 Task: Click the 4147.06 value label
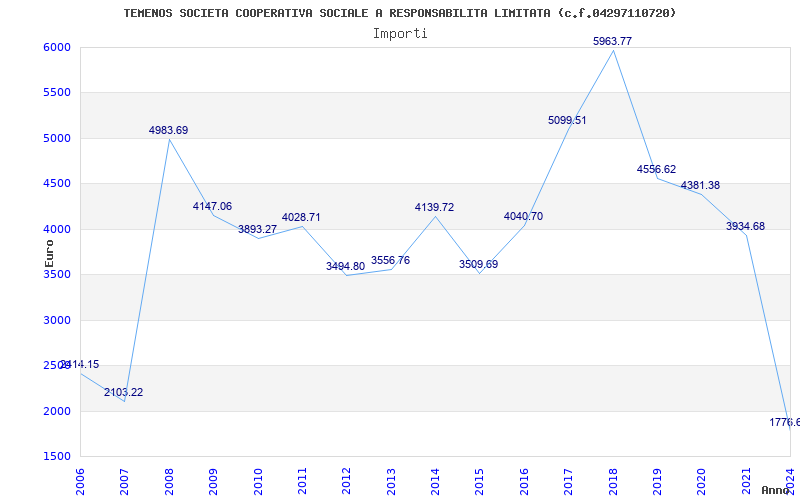pos(212,206)
